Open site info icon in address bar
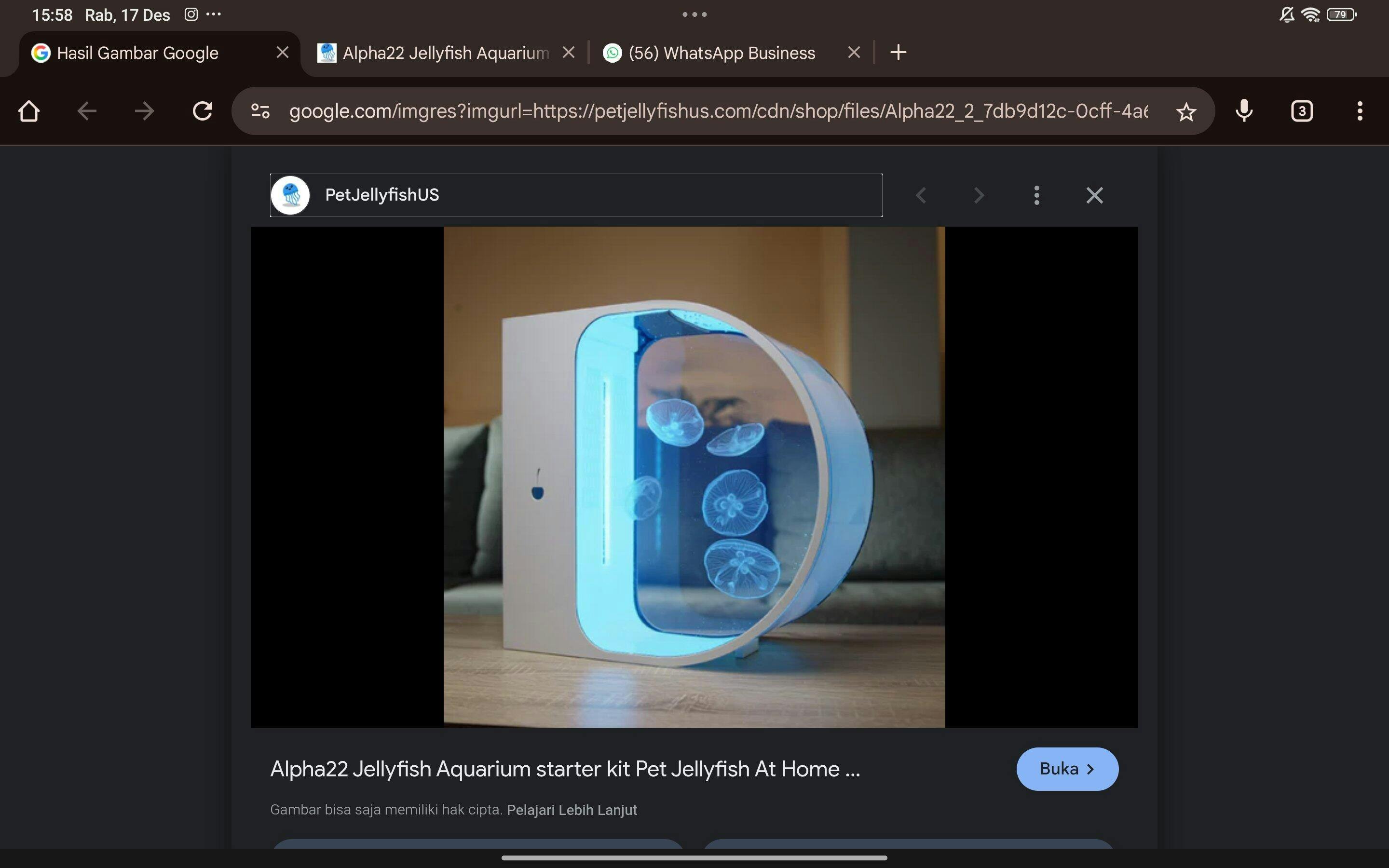The image size is (1389, 868). [x=260, y=111]
